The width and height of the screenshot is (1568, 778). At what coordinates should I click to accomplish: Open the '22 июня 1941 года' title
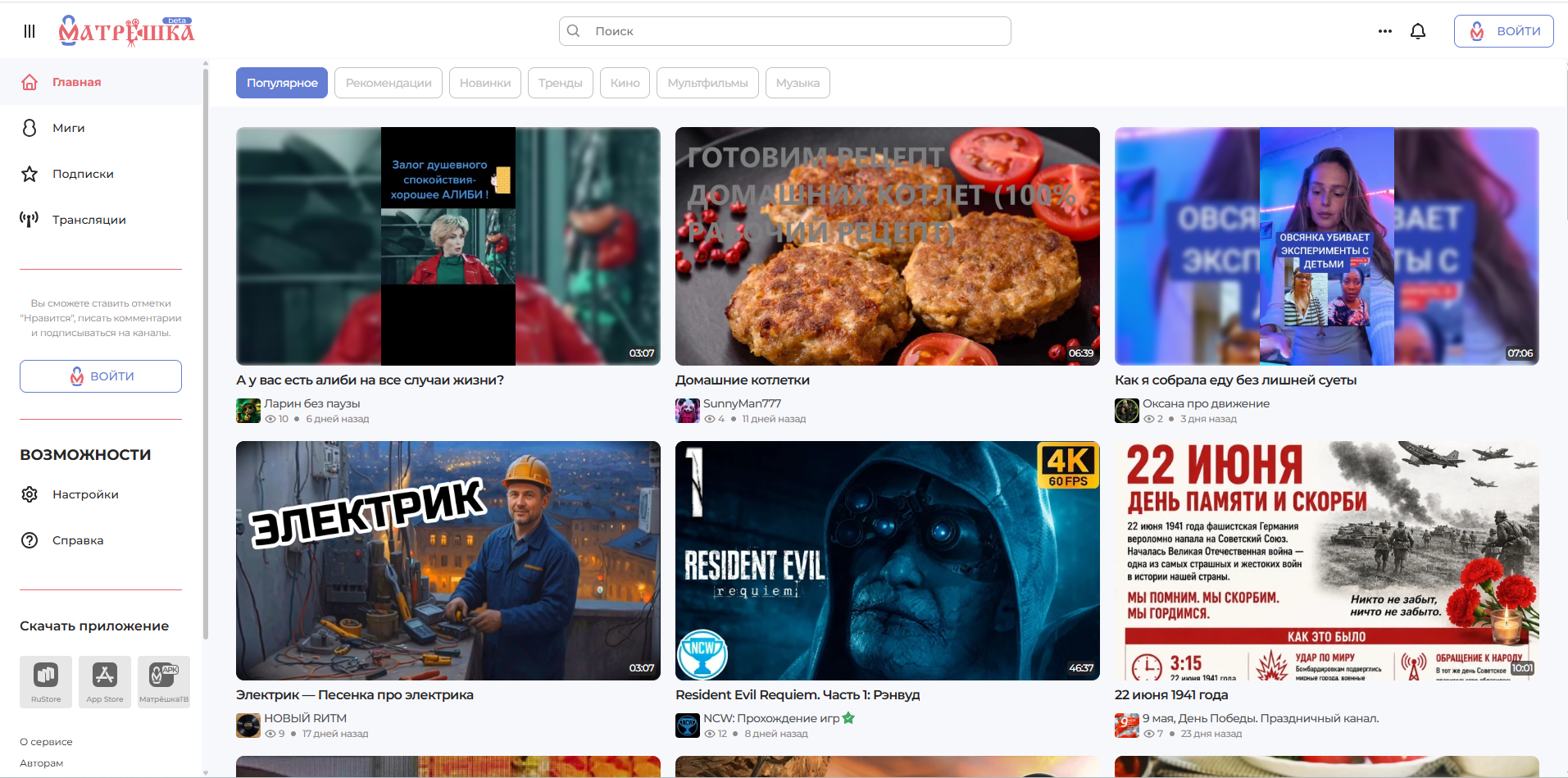1171,695
